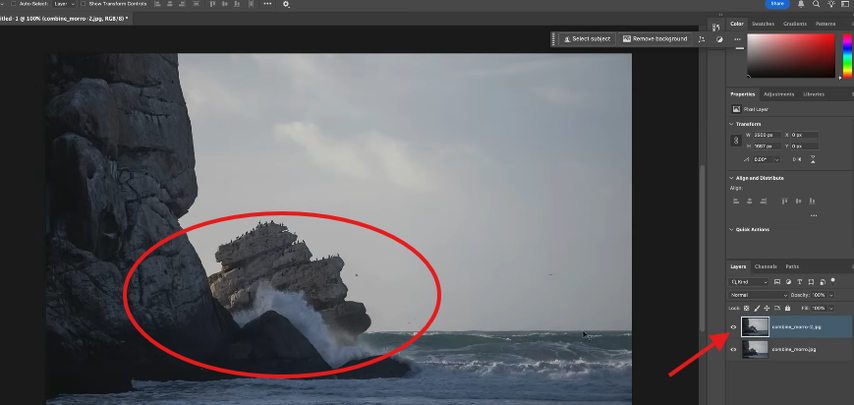Click the half-circle adjustment layer icon in task bar
The height and width of the screenshot is (405, 854).
coord(719,39)
